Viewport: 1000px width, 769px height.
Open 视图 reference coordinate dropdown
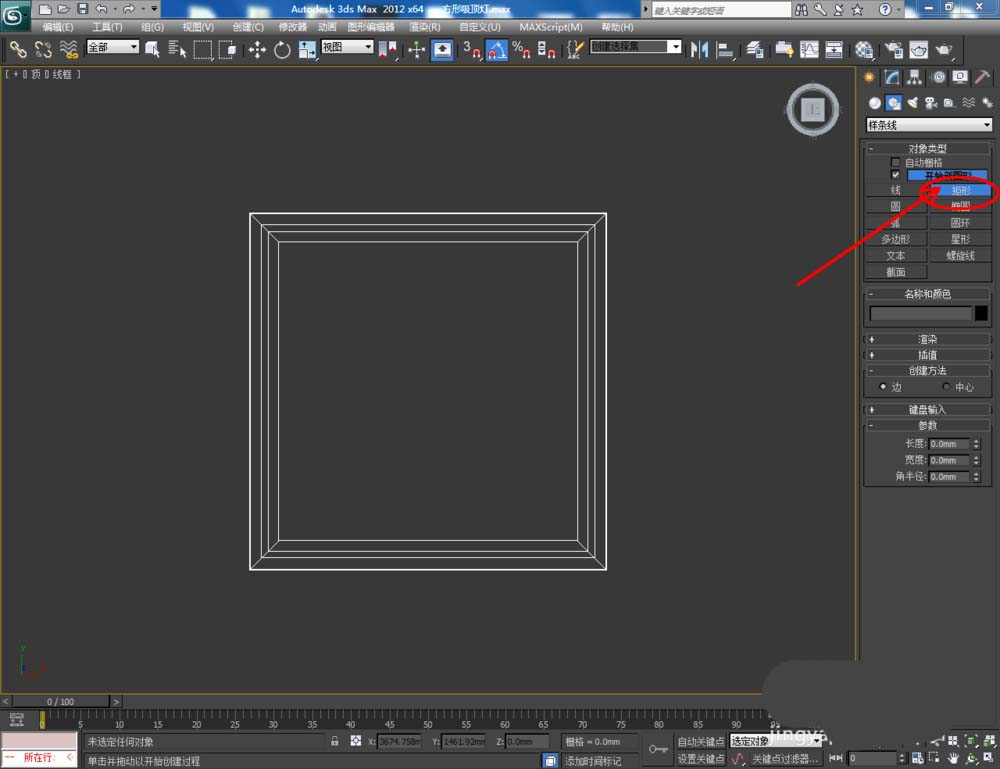click(347, 47)
